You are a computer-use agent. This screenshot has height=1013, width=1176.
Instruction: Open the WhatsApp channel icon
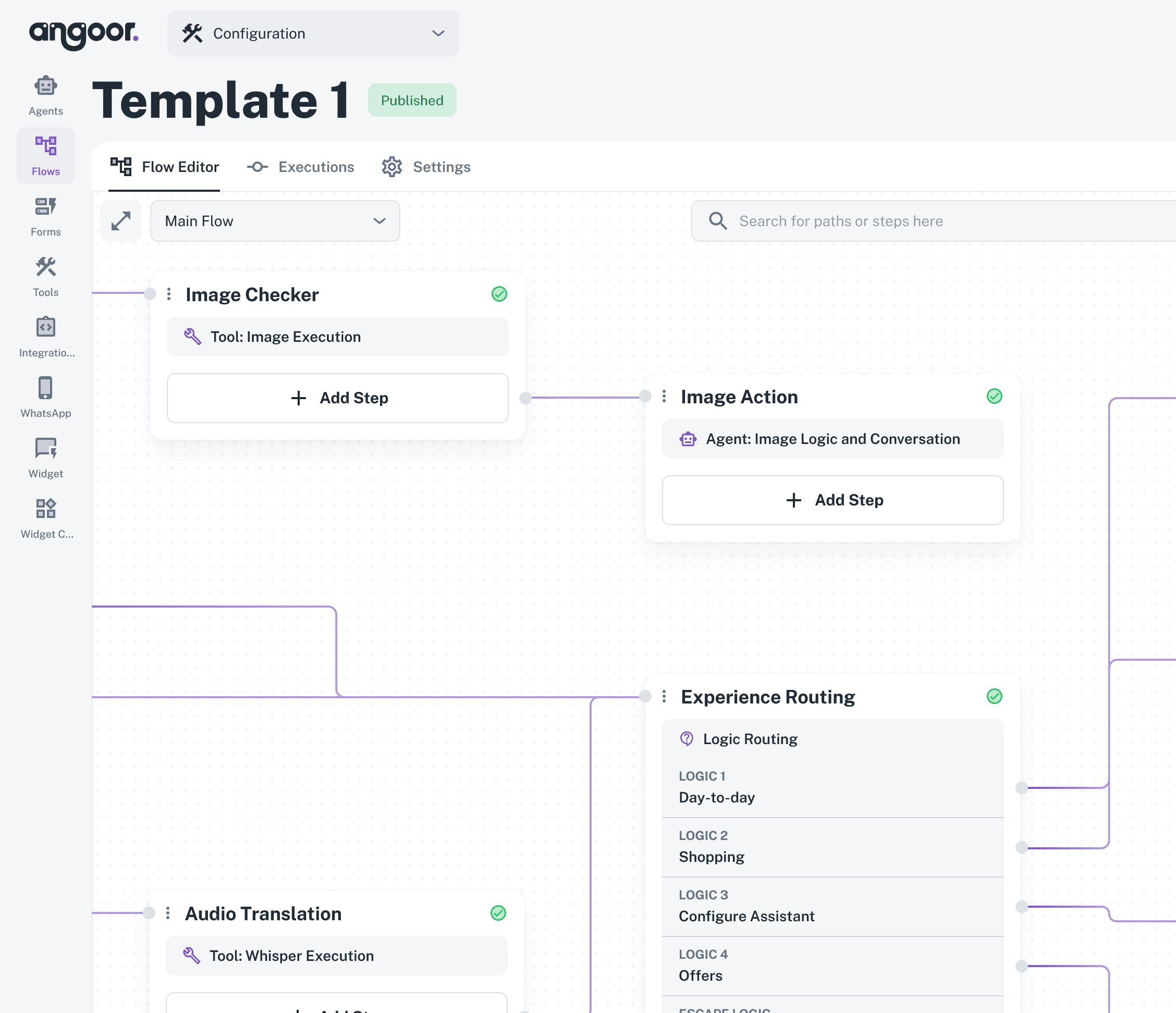tap(45, 397)
